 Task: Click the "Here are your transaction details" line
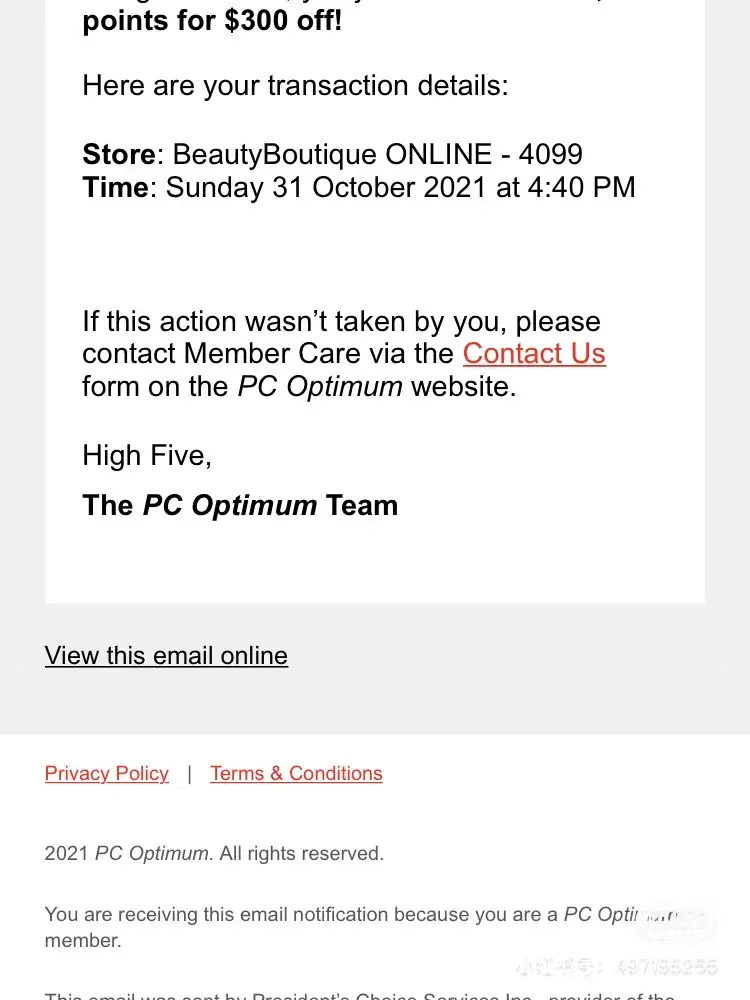click(x=295, y=86)
